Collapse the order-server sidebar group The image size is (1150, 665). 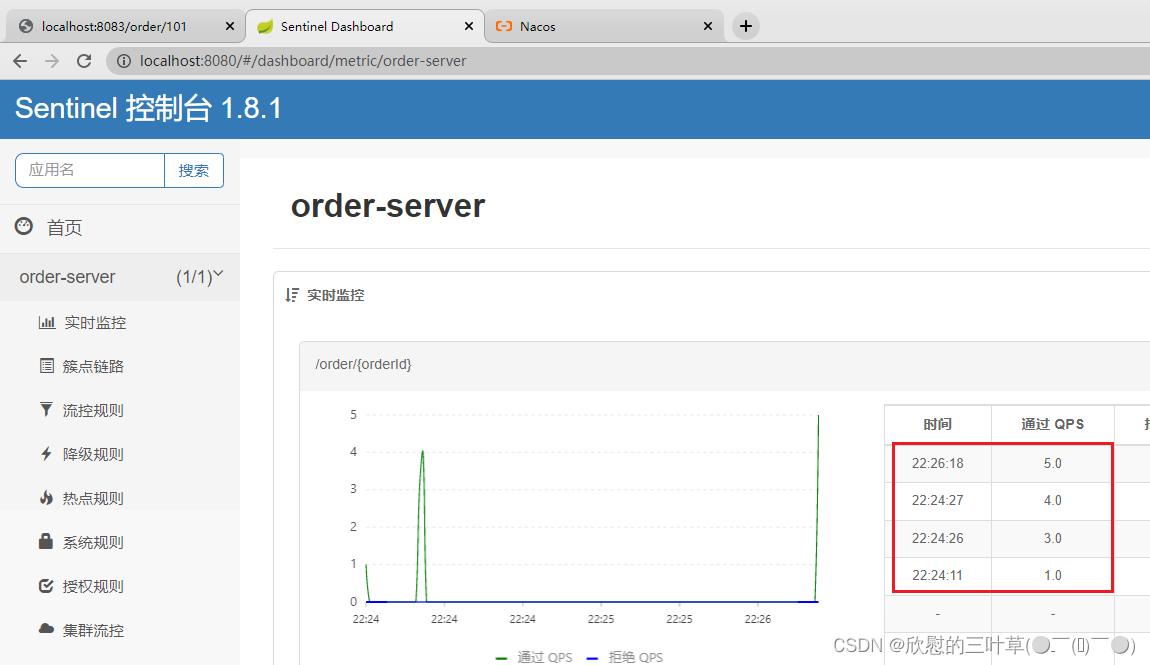coord(120,277)
